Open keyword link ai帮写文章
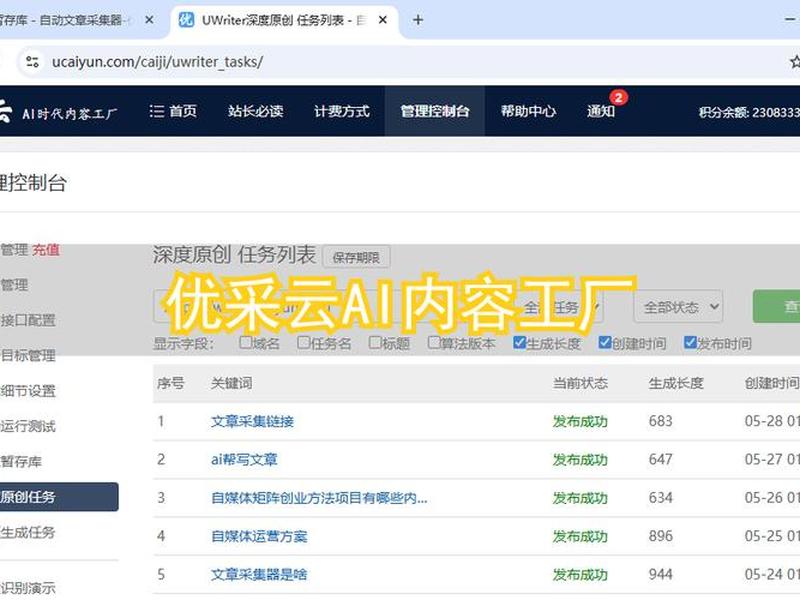The height and width of the screenshot is (600, 800). (x=244, y=460)
